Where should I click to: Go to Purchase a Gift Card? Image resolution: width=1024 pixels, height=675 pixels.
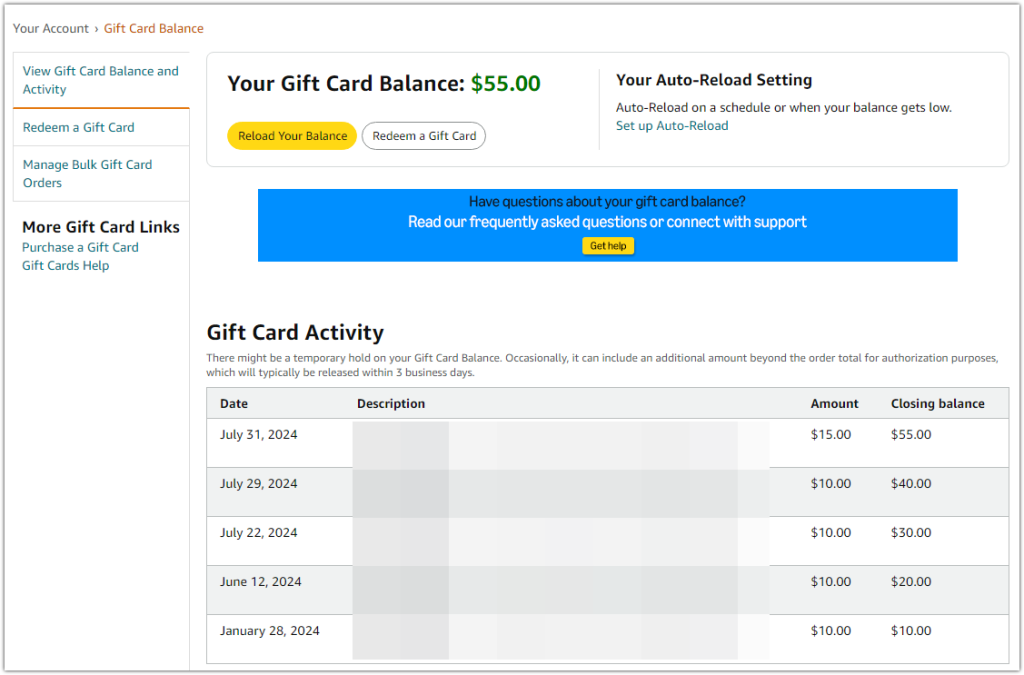80,247
